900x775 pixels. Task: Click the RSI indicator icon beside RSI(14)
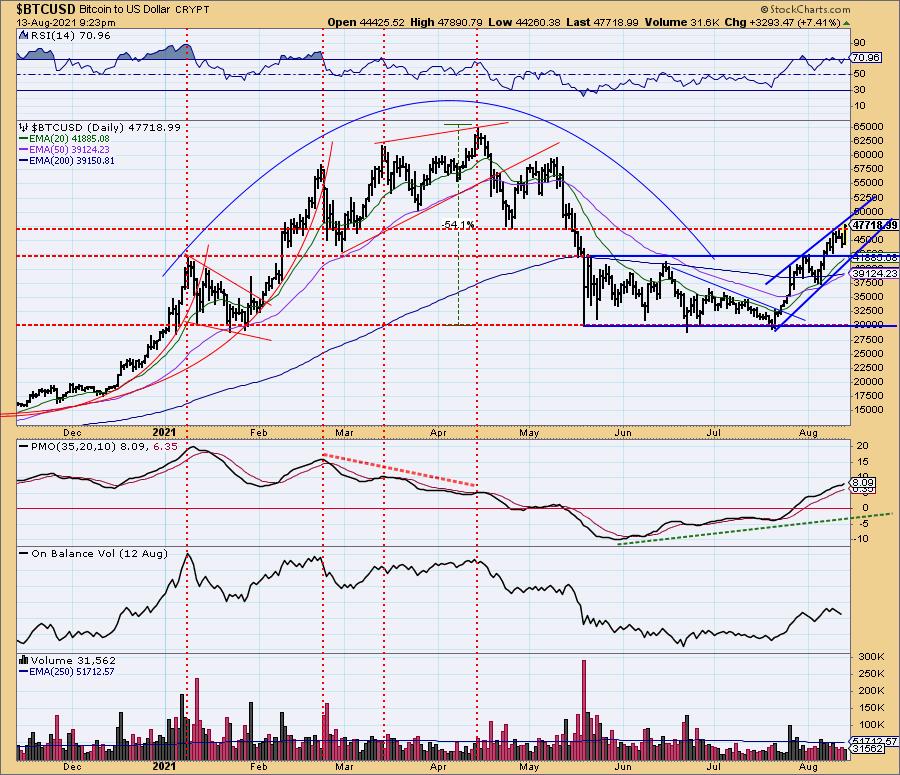24,36
